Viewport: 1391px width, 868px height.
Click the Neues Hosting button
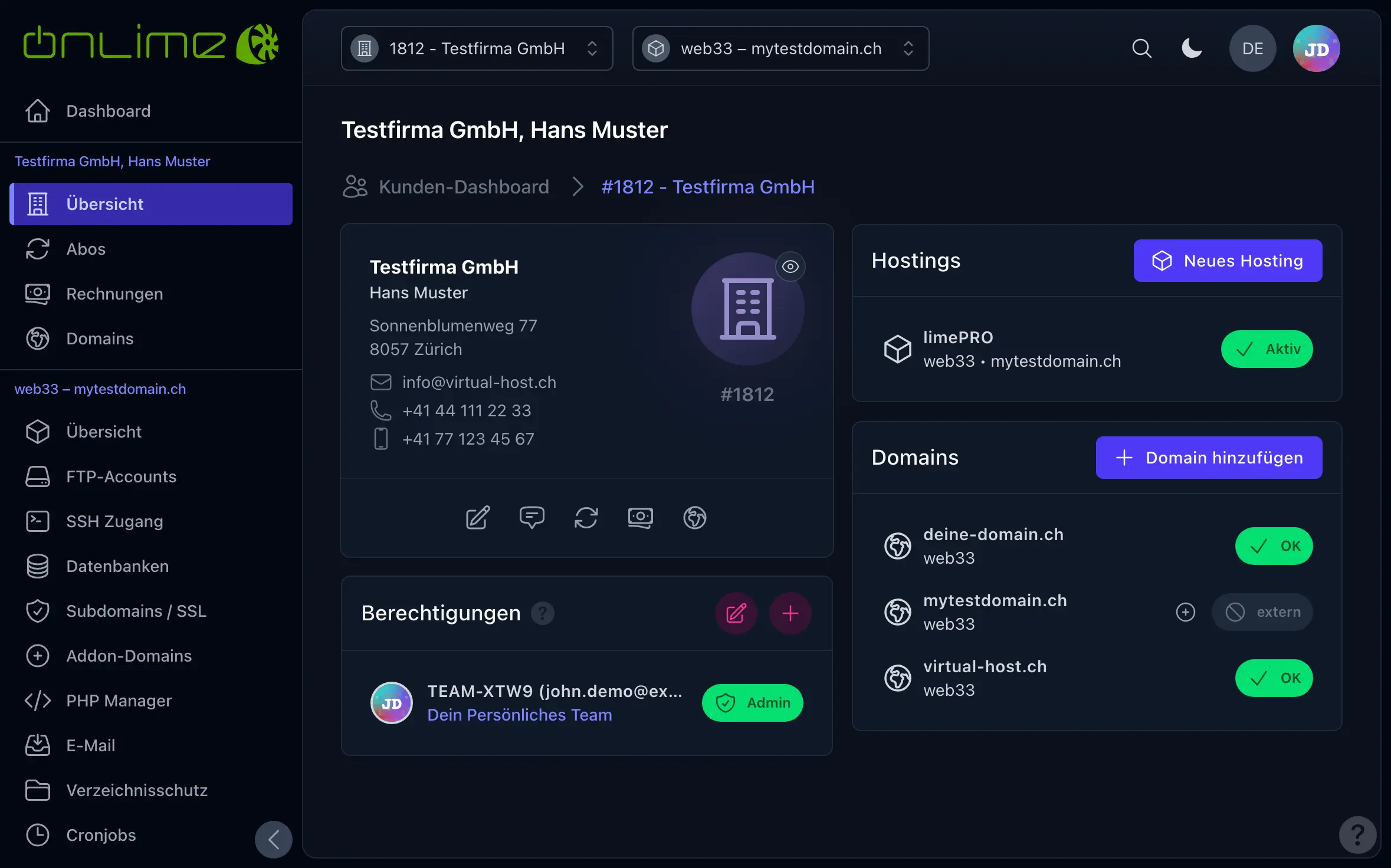tap(1228, 261)
